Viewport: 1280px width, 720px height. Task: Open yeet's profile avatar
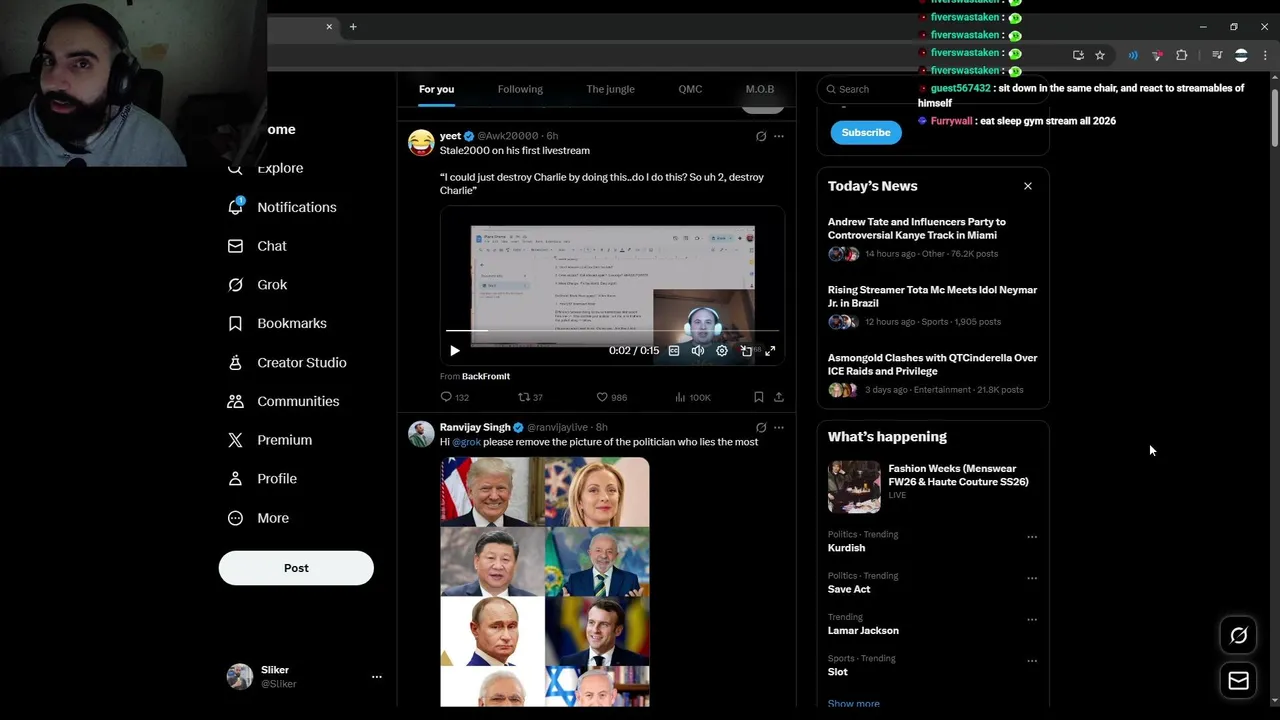[421, 142]
